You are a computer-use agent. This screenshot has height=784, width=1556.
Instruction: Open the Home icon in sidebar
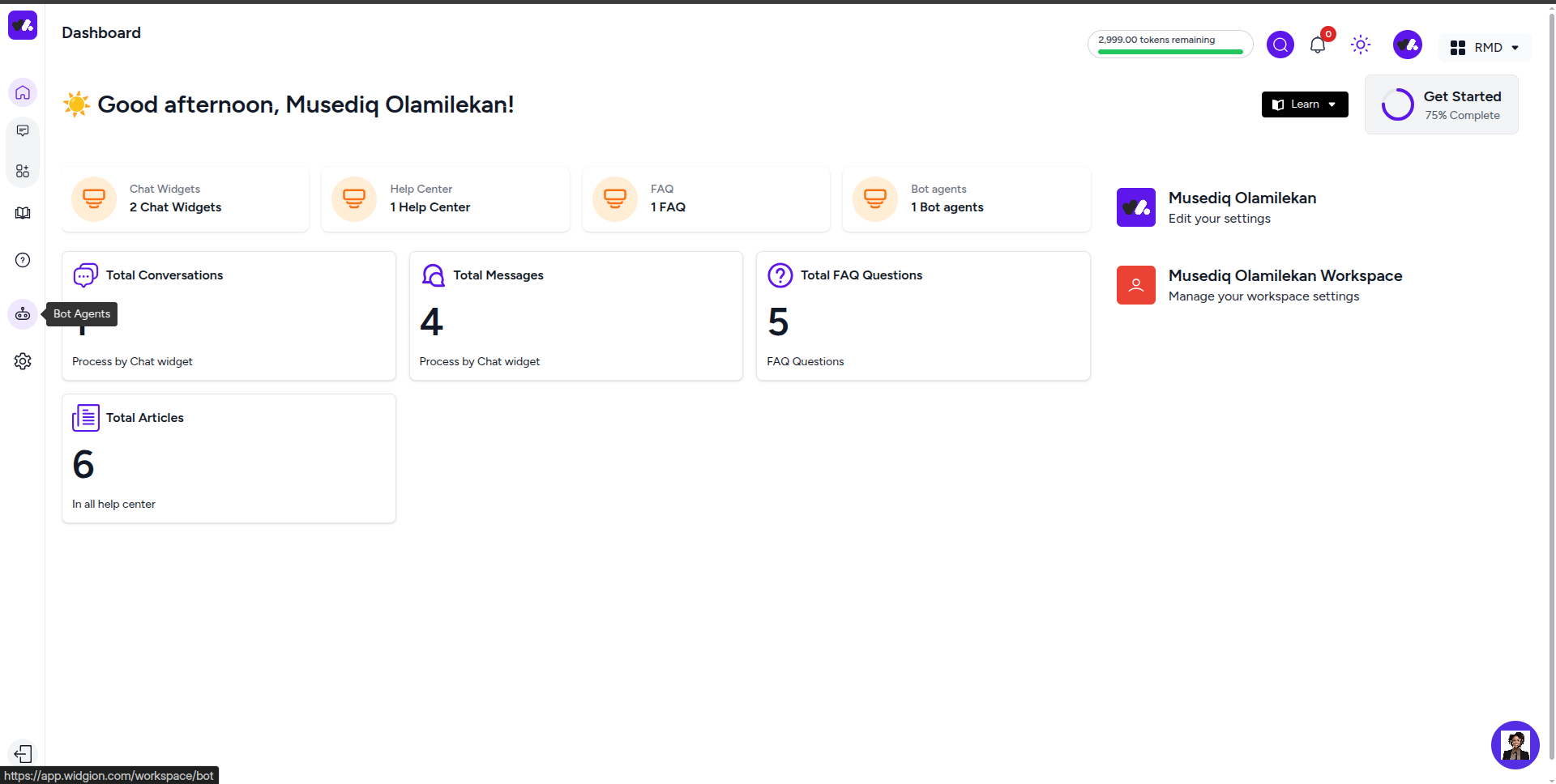coord(23,92)
